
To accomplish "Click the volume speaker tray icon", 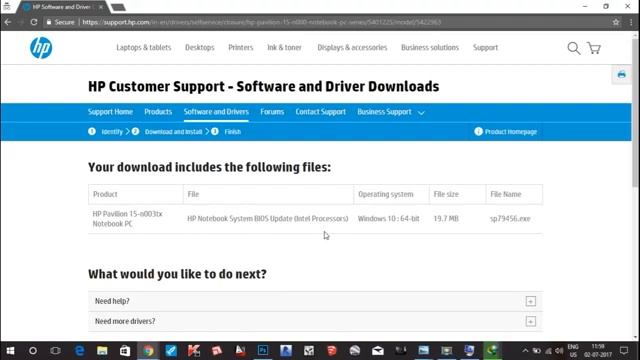I will tap(559, 351).
